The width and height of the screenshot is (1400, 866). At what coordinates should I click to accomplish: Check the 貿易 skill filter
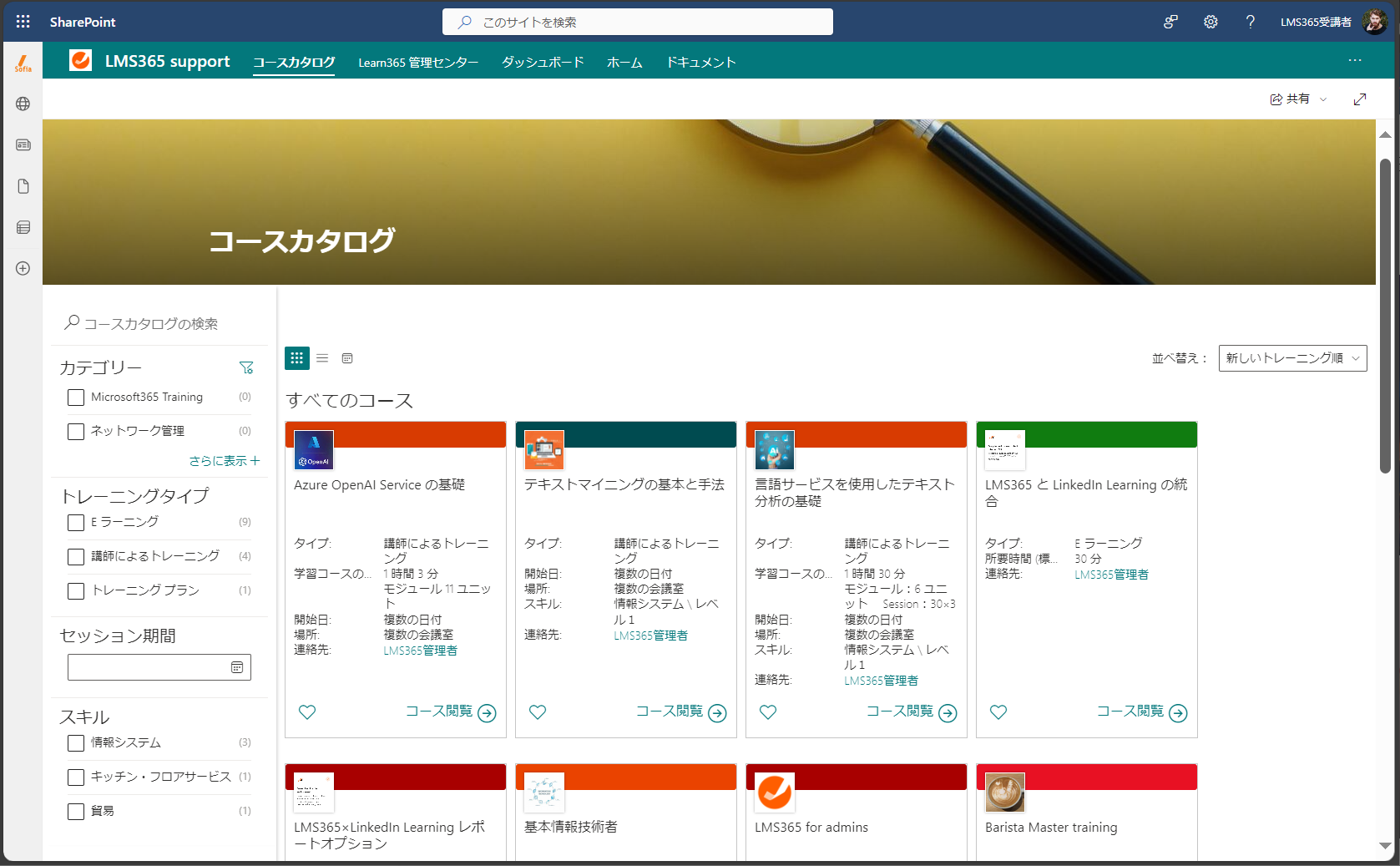click(x=76, y=812)
